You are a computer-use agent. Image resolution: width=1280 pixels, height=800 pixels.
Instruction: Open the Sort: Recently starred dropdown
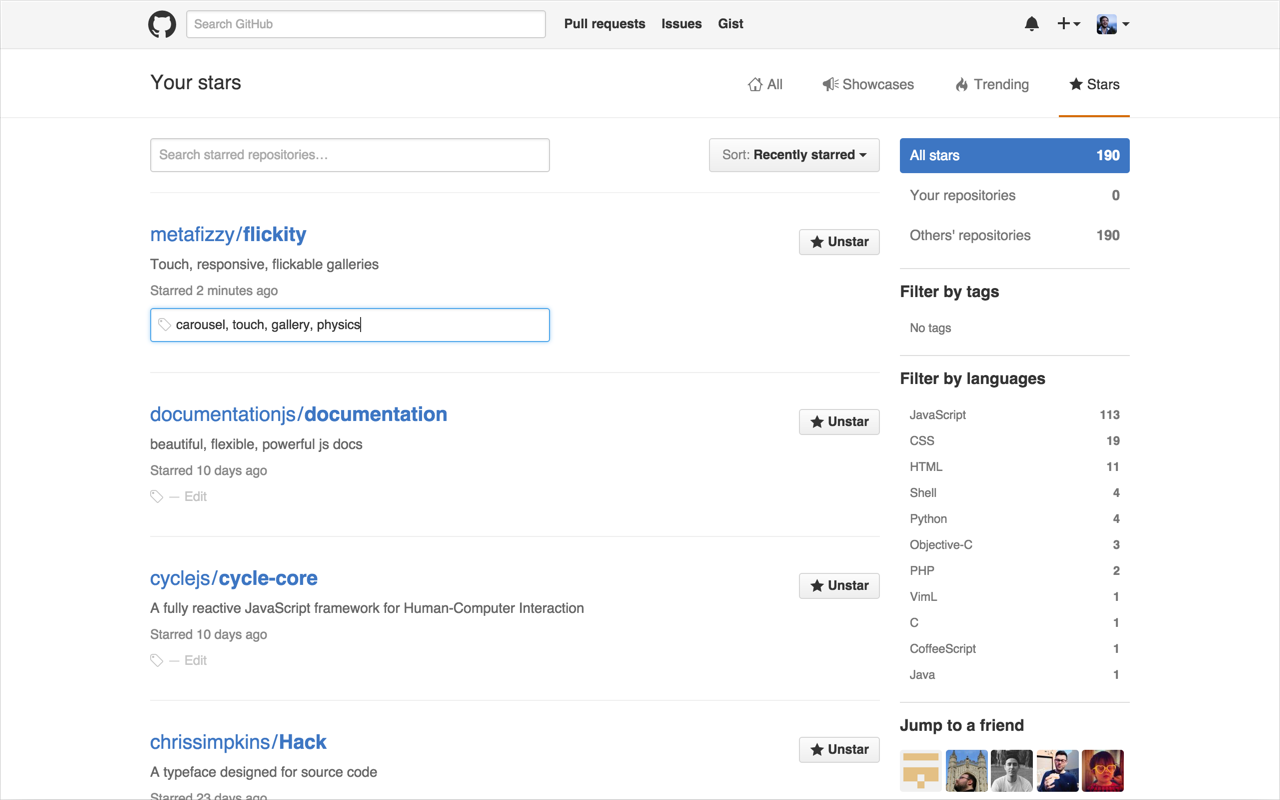click(x=793, y=155)
